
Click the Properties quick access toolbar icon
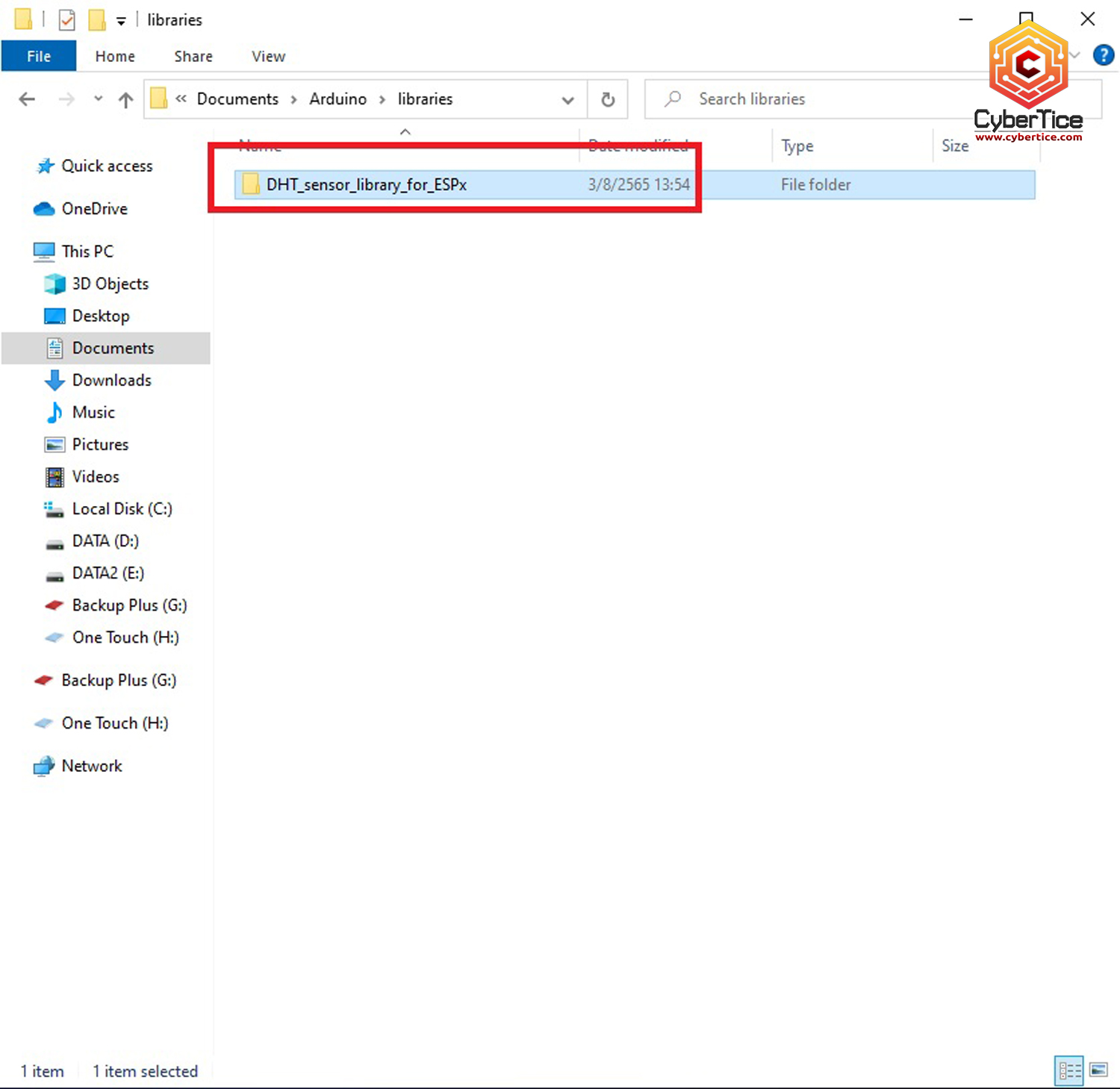tap(67, 19)
